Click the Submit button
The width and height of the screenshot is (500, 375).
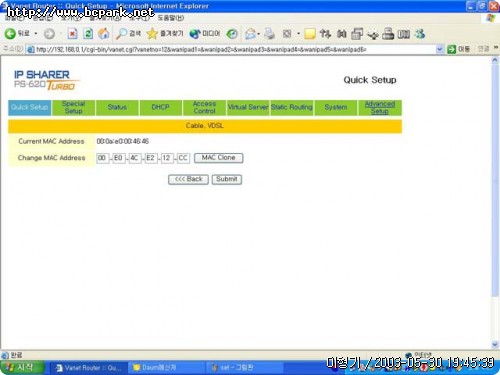(227, 179)
